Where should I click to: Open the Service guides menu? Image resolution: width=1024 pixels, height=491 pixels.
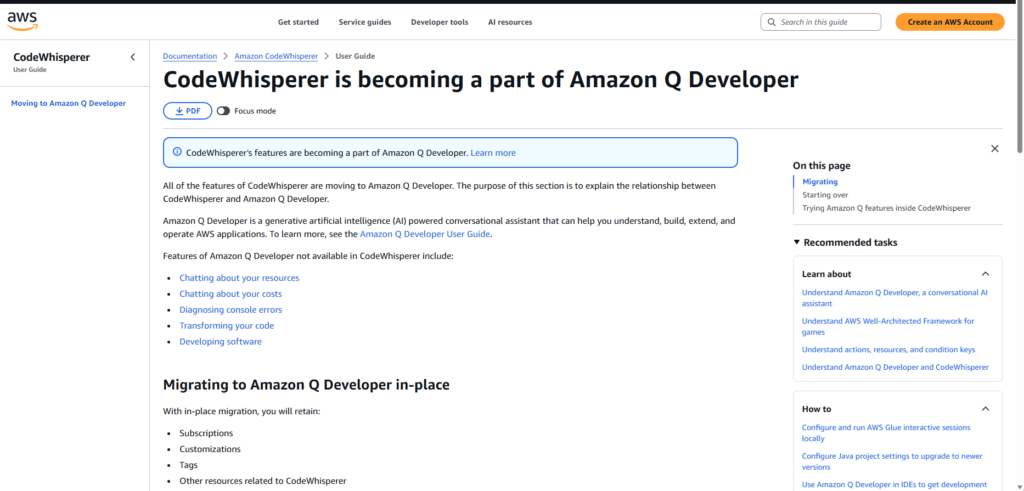365,22
